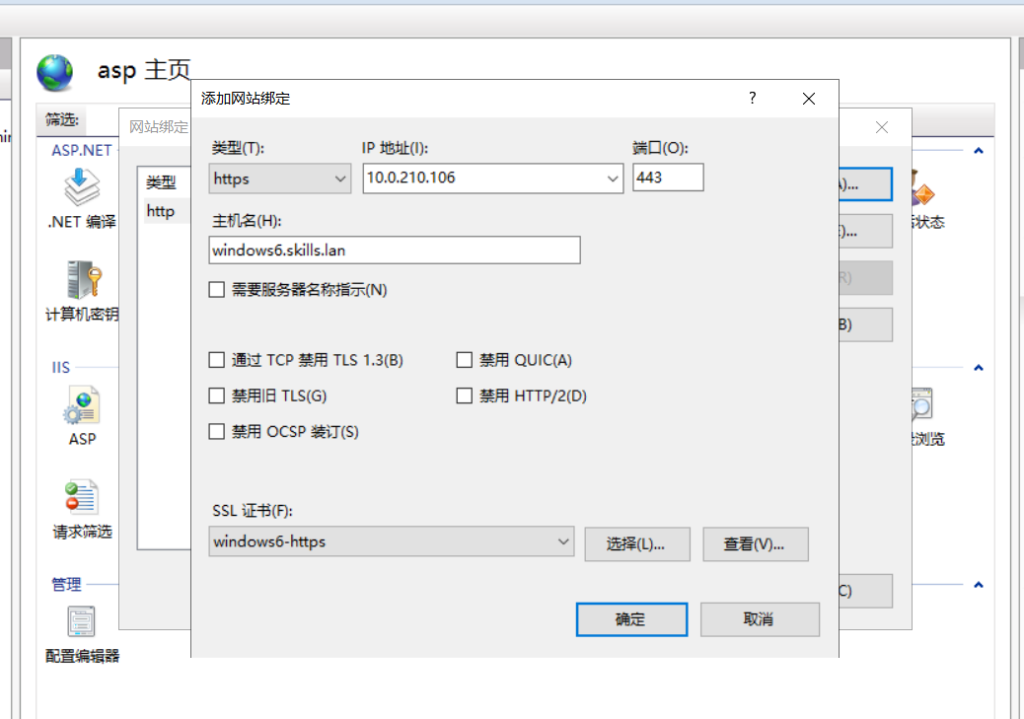This screenshot has width=1024, height=719.
Task: Click the 查看(V)... certificate button
Action: 755,544
